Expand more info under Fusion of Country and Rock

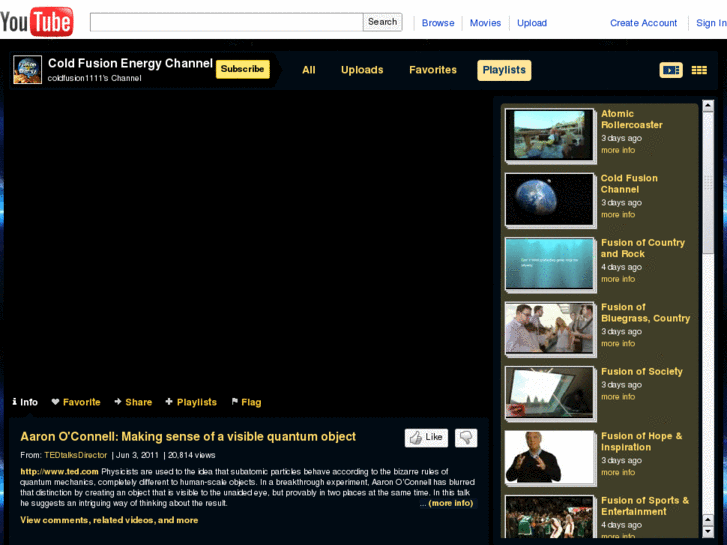tap(618, 279)
